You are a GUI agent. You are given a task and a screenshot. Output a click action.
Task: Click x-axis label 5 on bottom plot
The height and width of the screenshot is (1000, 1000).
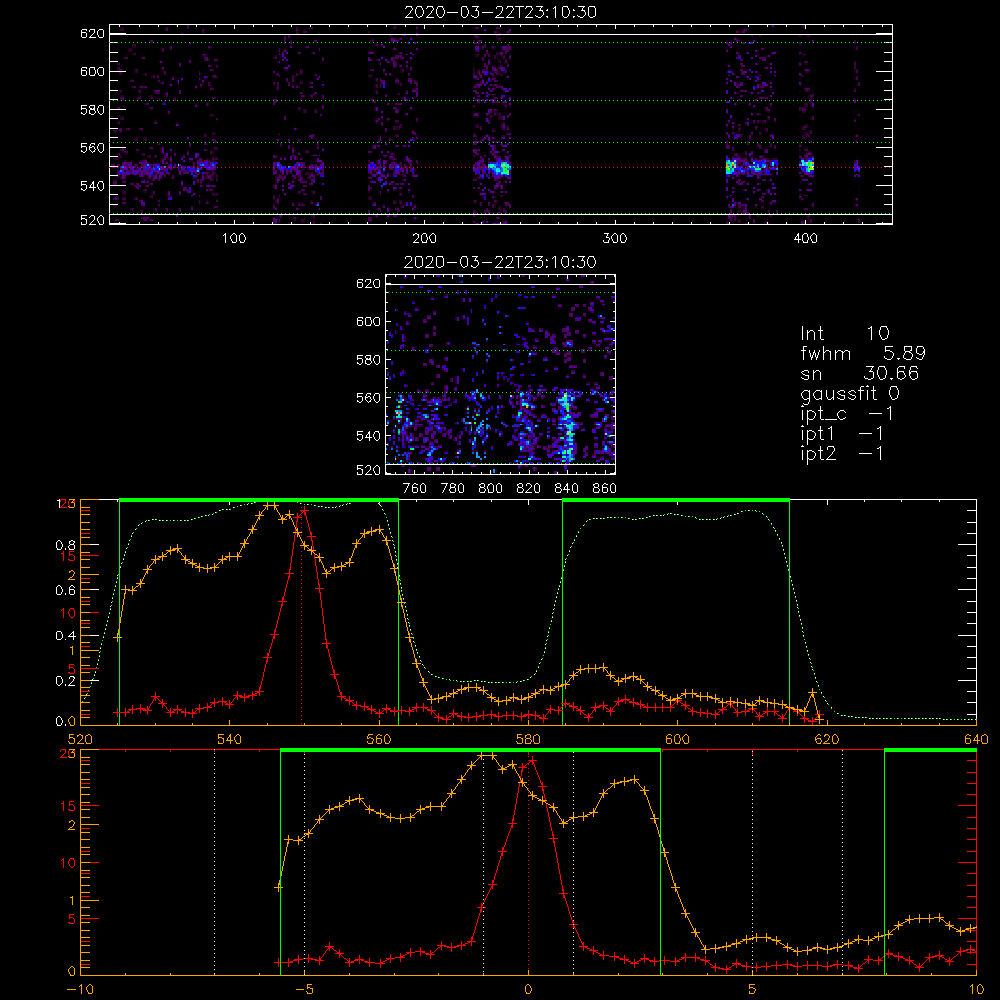click(x=753, y=989)
